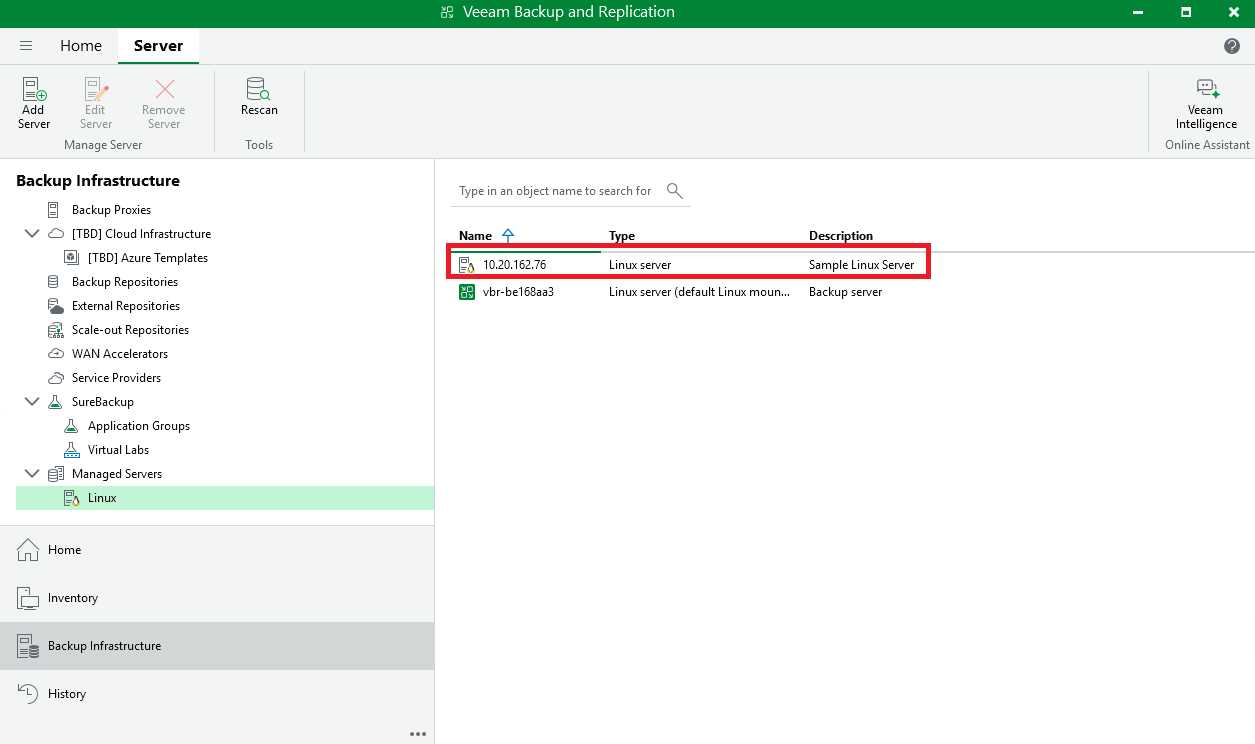Click 'Linux server (default Linux moun...' type cell
The width and height of the screenshot is (1255, 744).
coord(699,292)
